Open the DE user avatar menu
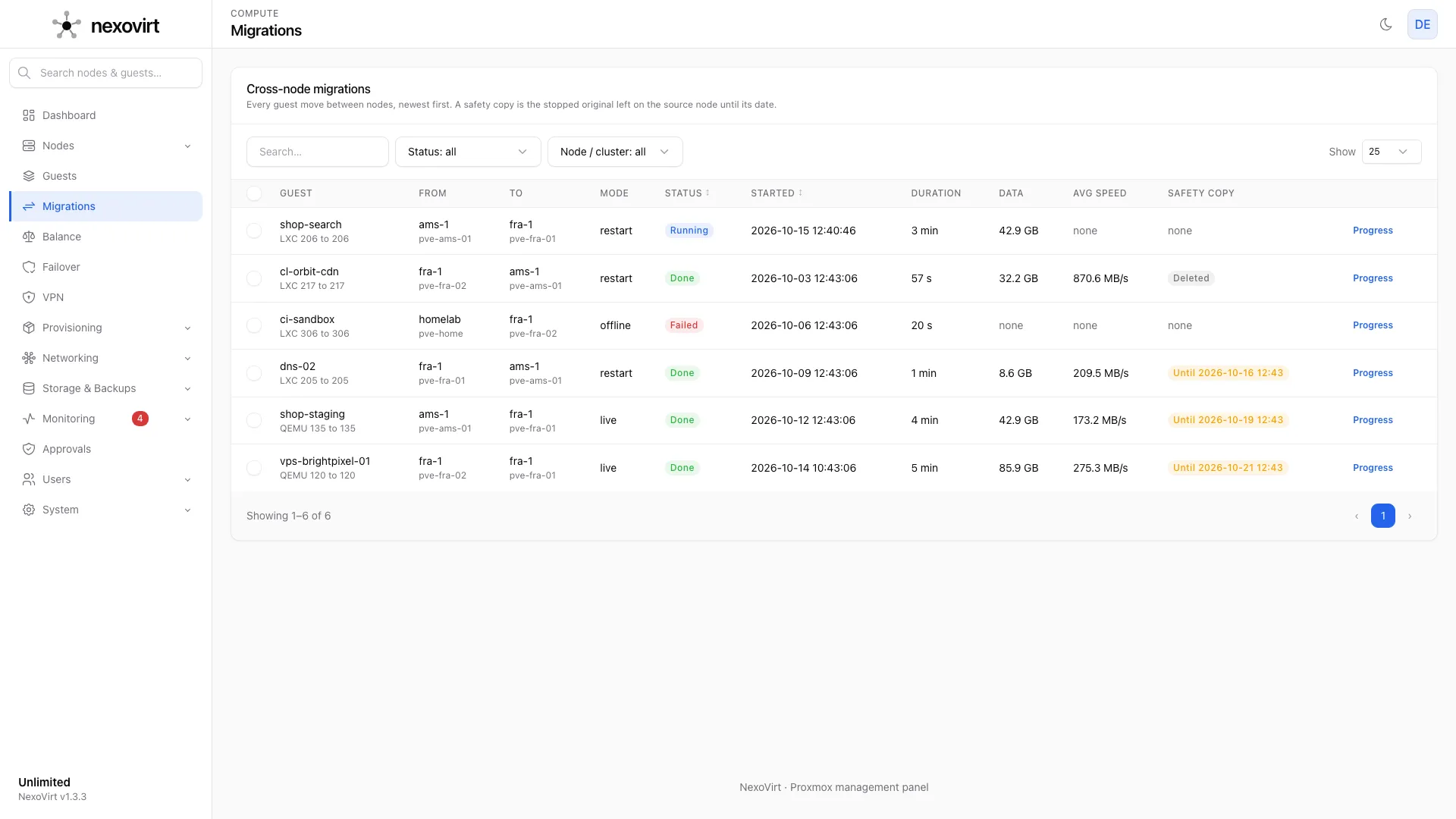The image size is (1456, 819). pyautogui.click(x=1422, y=24)
